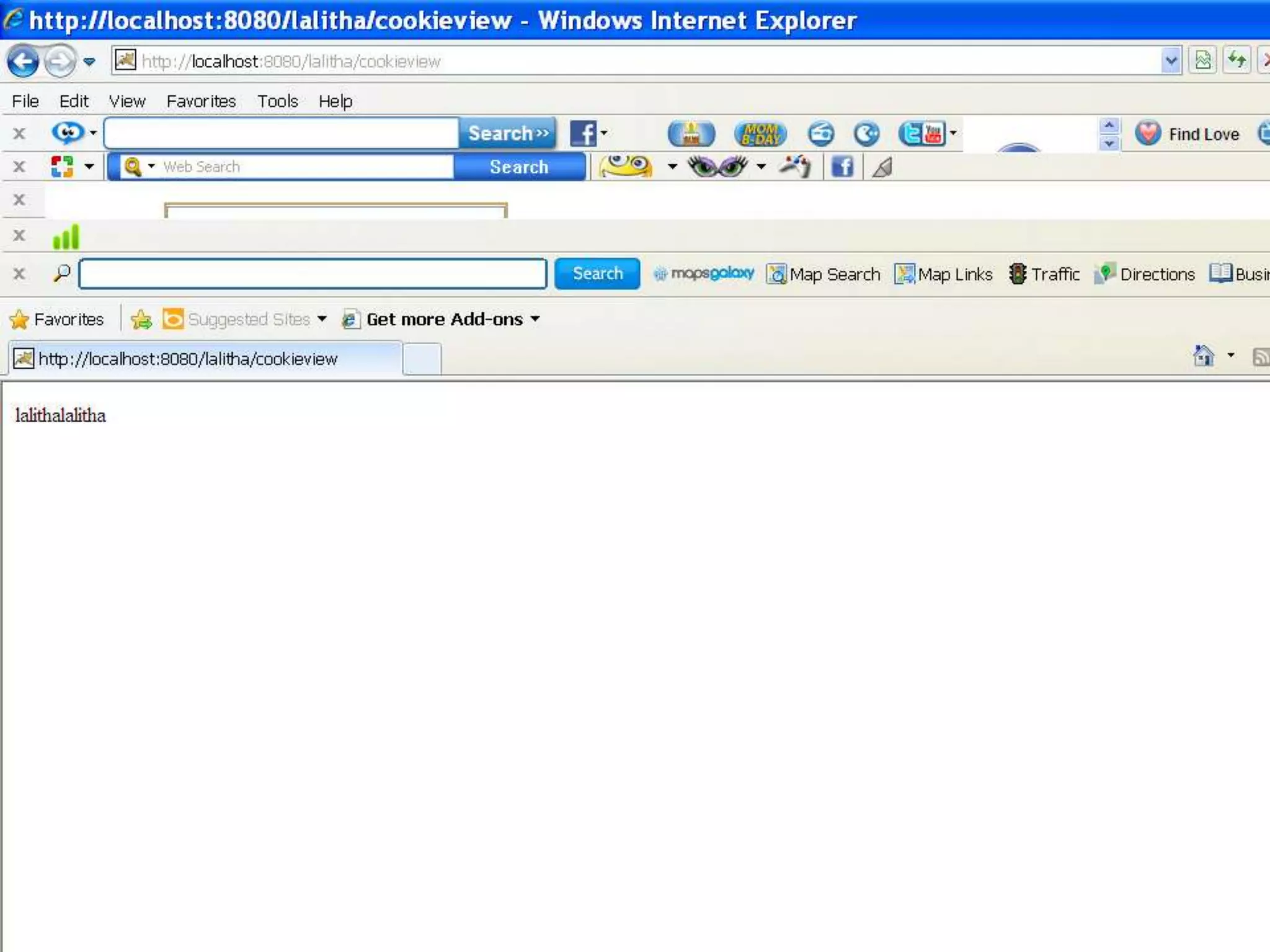This screenshot has height=952, width=1270.
Task: Click the toolbar scroll down arrow
Action: (x=1109, y=143)
